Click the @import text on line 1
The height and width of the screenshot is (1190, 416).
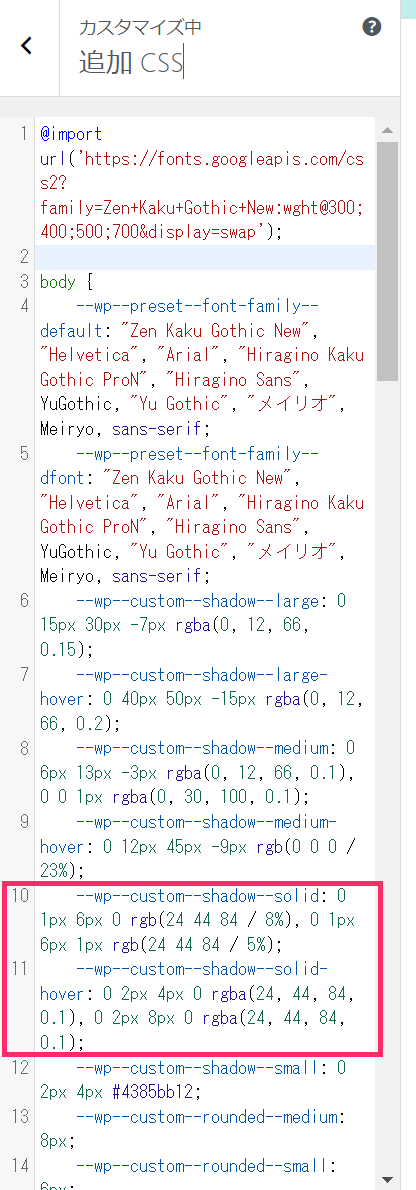coord(71,134)
